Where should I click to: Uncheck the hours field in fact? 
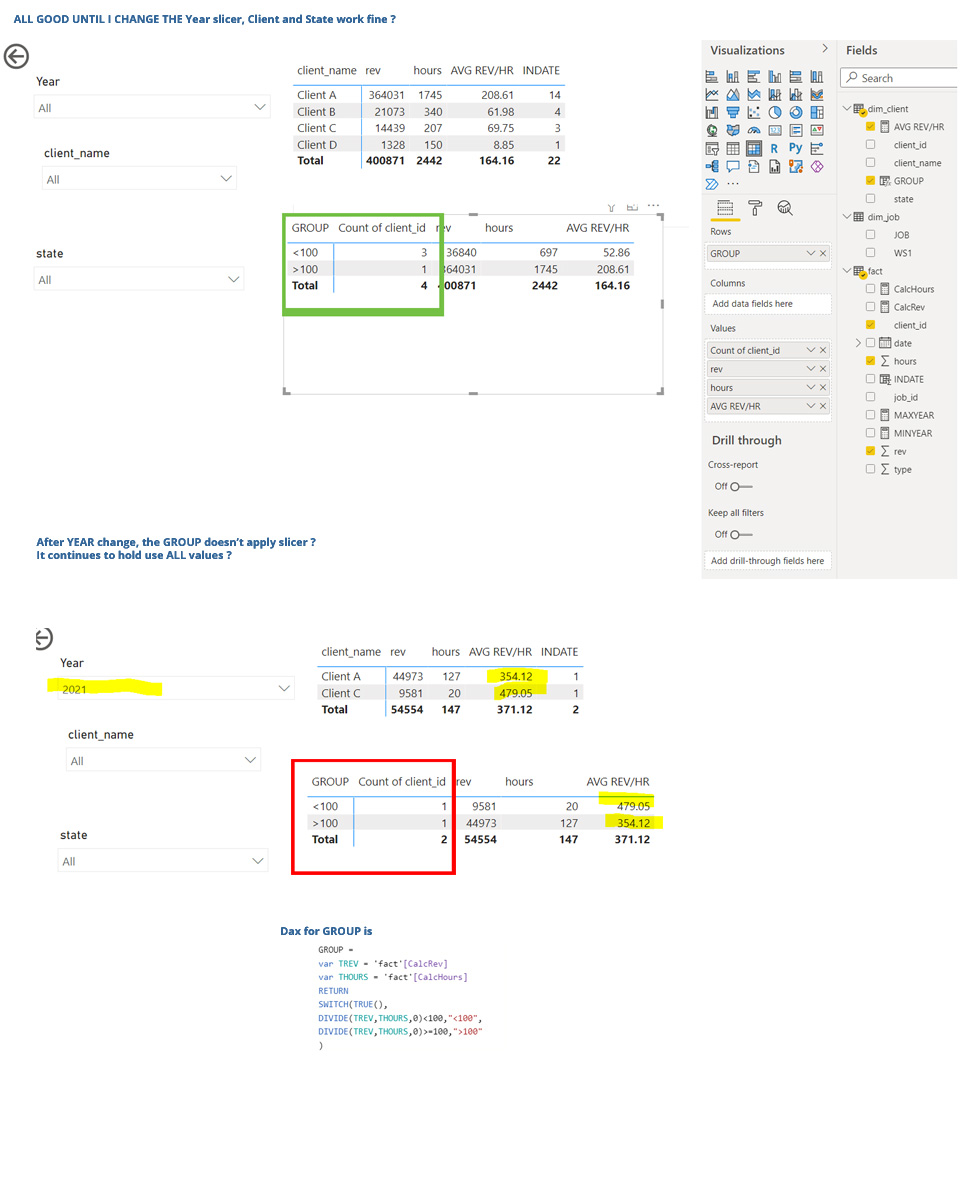point(870,361)
